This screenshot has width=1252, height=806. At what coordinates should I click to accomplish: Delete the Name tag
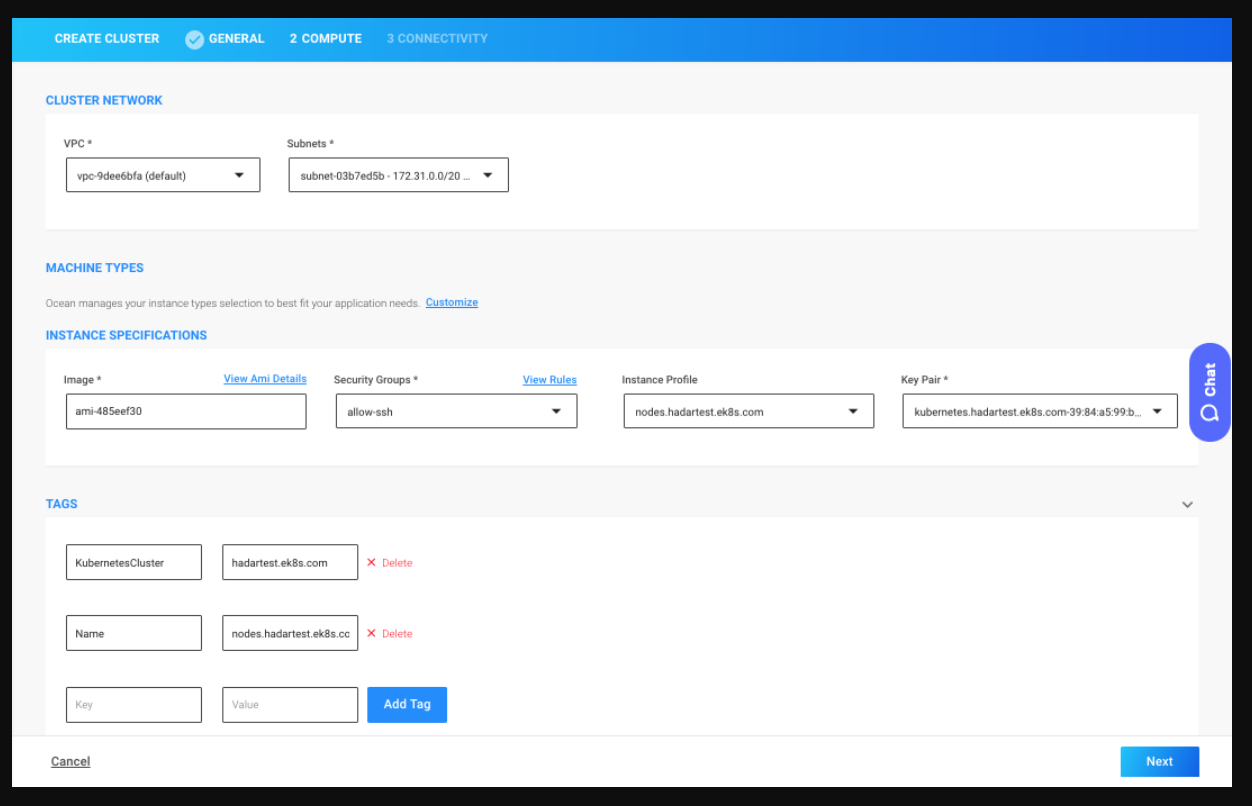[389, 634]
